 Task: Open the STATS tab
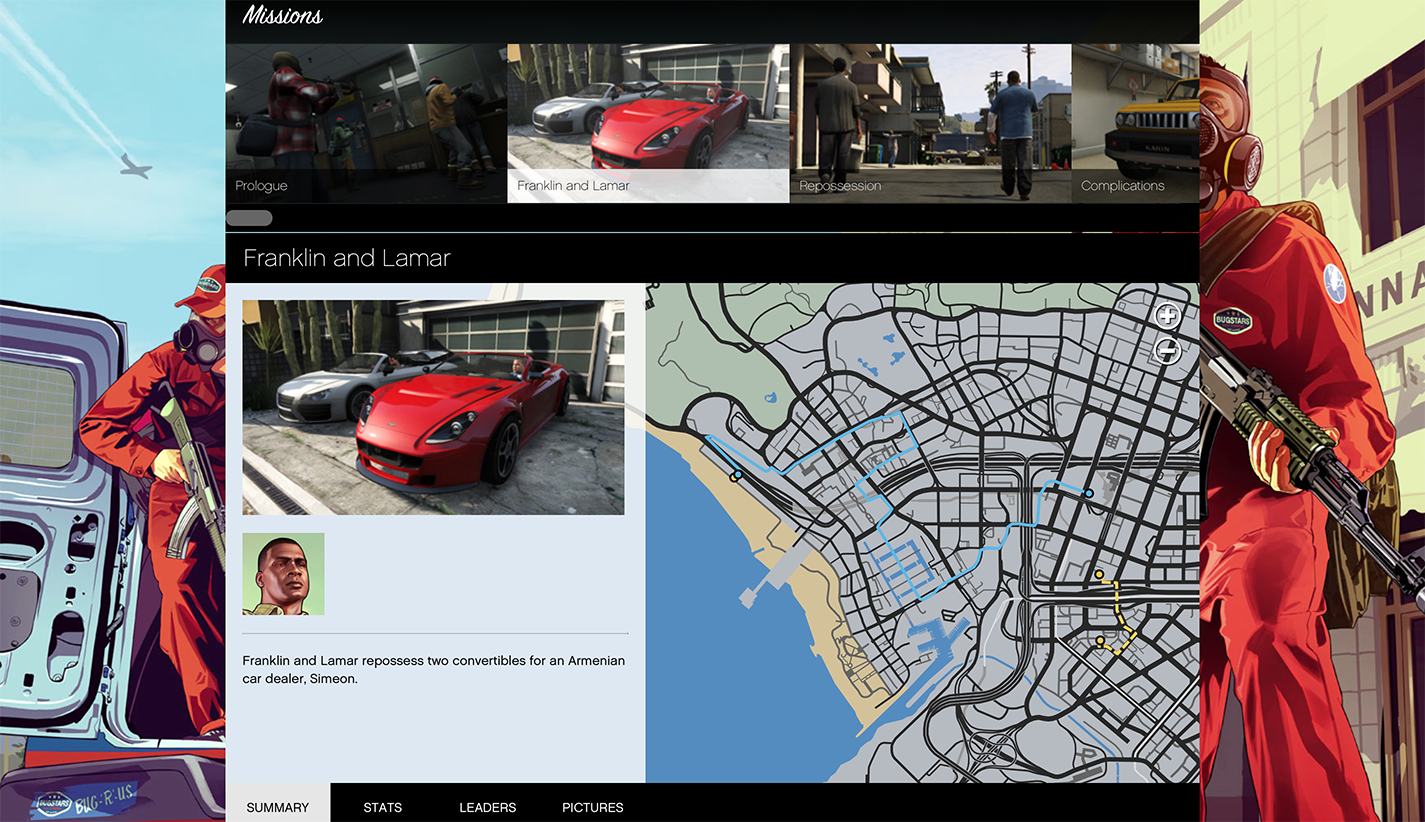coord(383,806)
